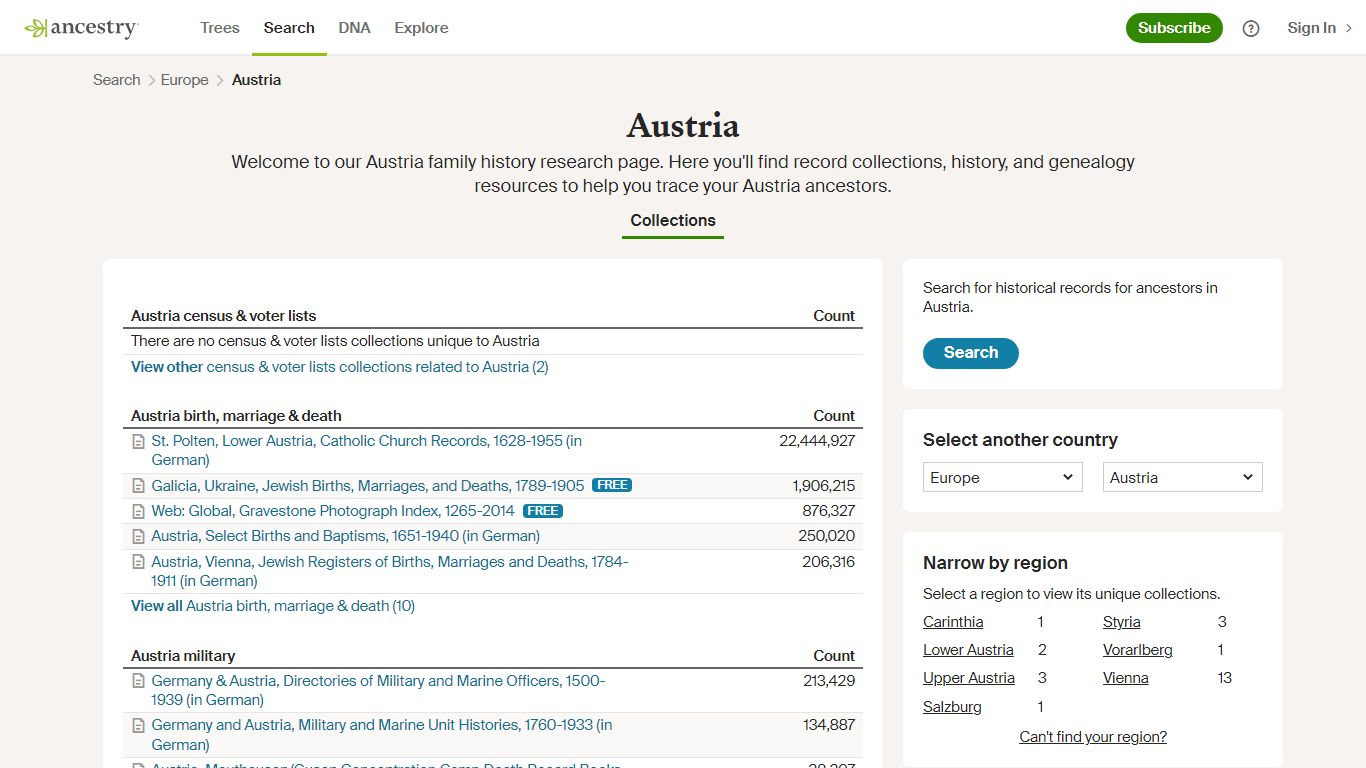
Task: Click the document icon beside Austria Select Births
Action: pos(139,536)
